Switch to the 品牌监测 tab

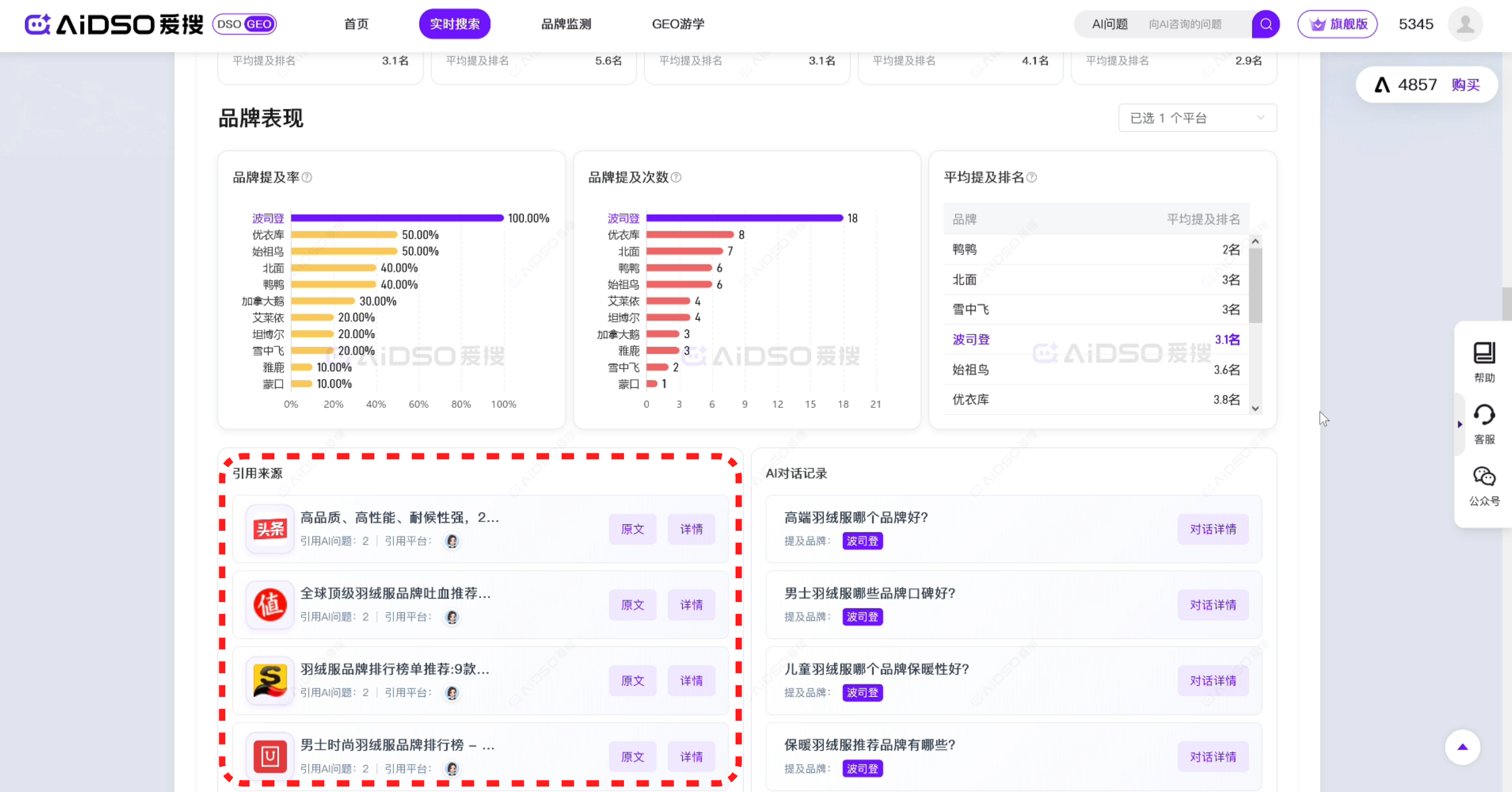[566, 24]
